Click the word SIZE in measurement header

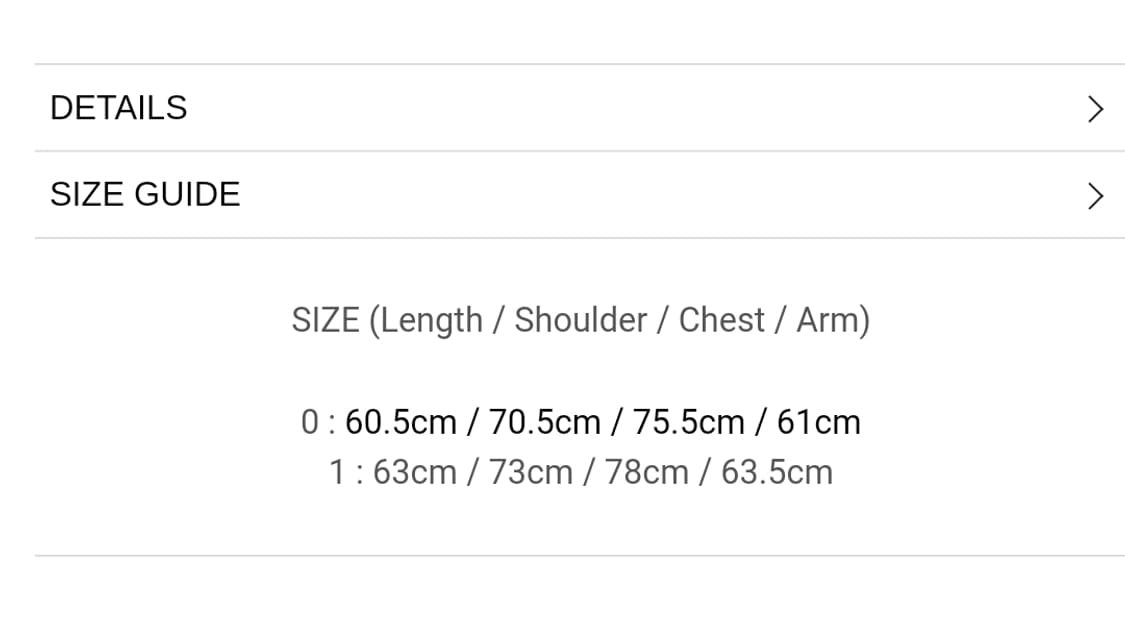(325, 321)
